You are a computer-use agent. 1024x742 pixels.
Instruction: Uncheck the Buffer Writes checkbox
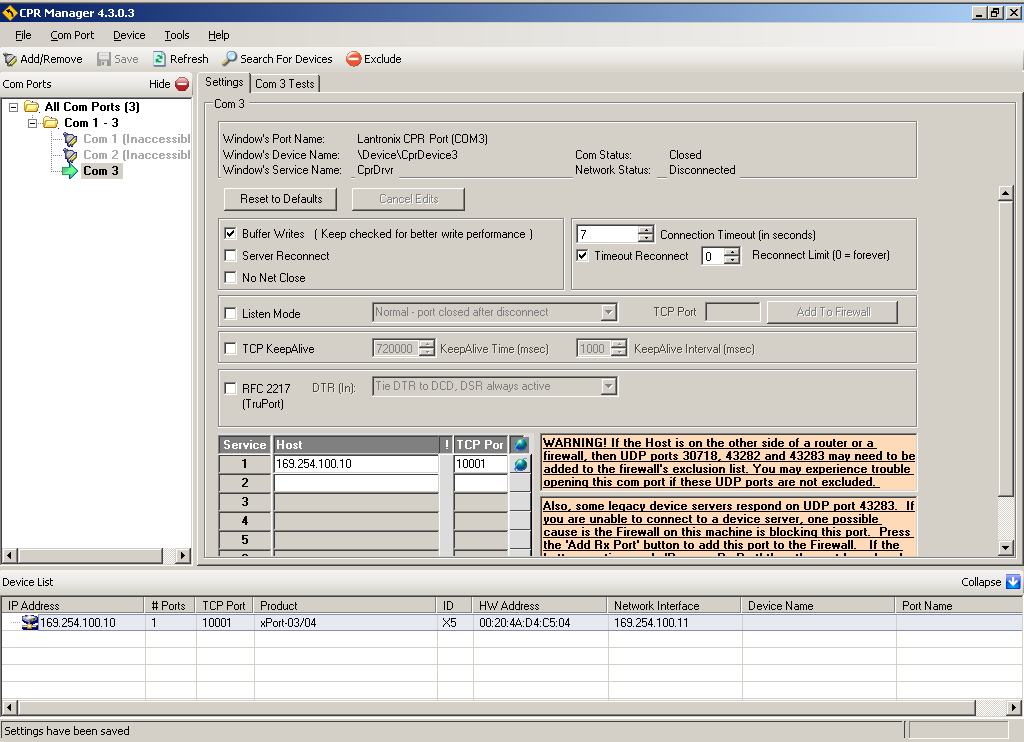coord(230,234)
